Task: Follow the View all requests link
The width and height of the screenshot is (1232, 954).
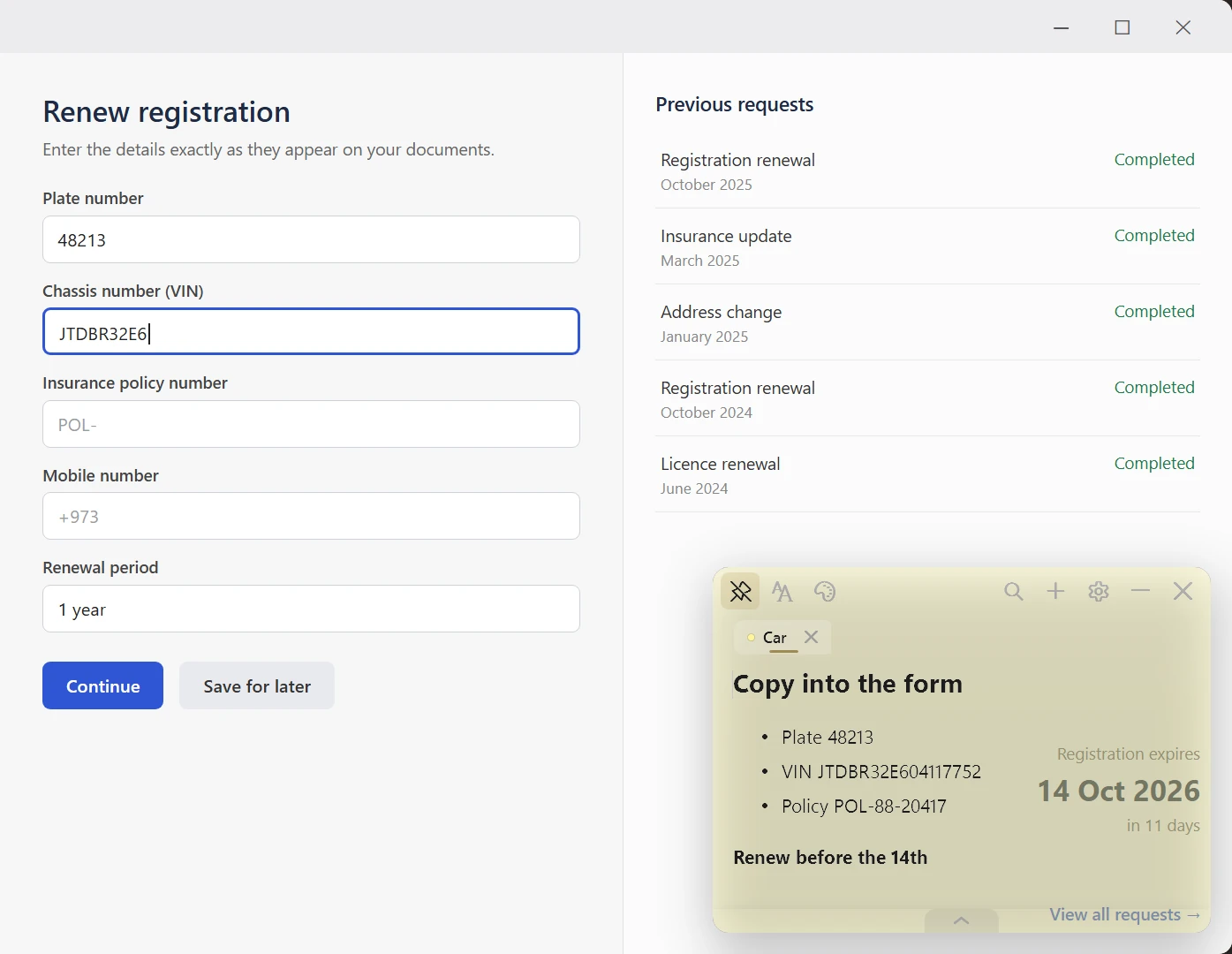Action: click(1125, 914)
